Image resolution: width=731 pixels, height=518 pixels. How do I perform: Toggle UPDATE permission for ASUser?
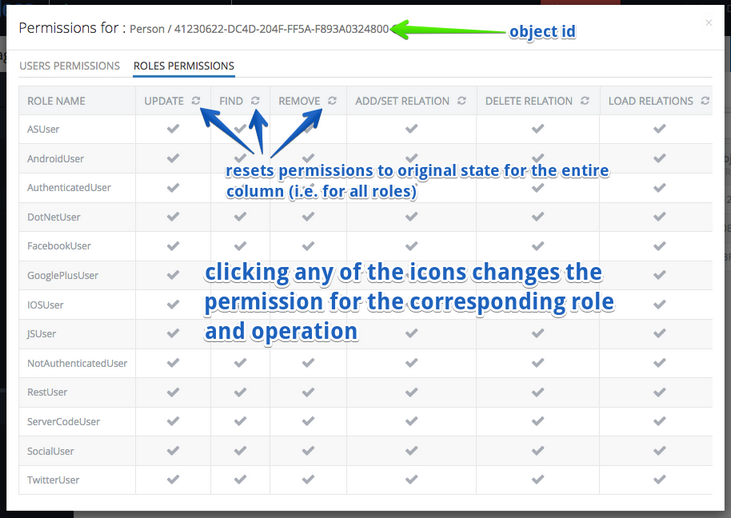pos(173,129)
